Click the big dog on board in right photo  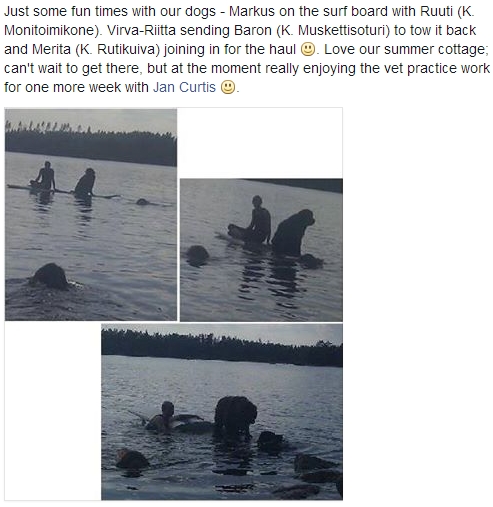(x=292, y=233)
